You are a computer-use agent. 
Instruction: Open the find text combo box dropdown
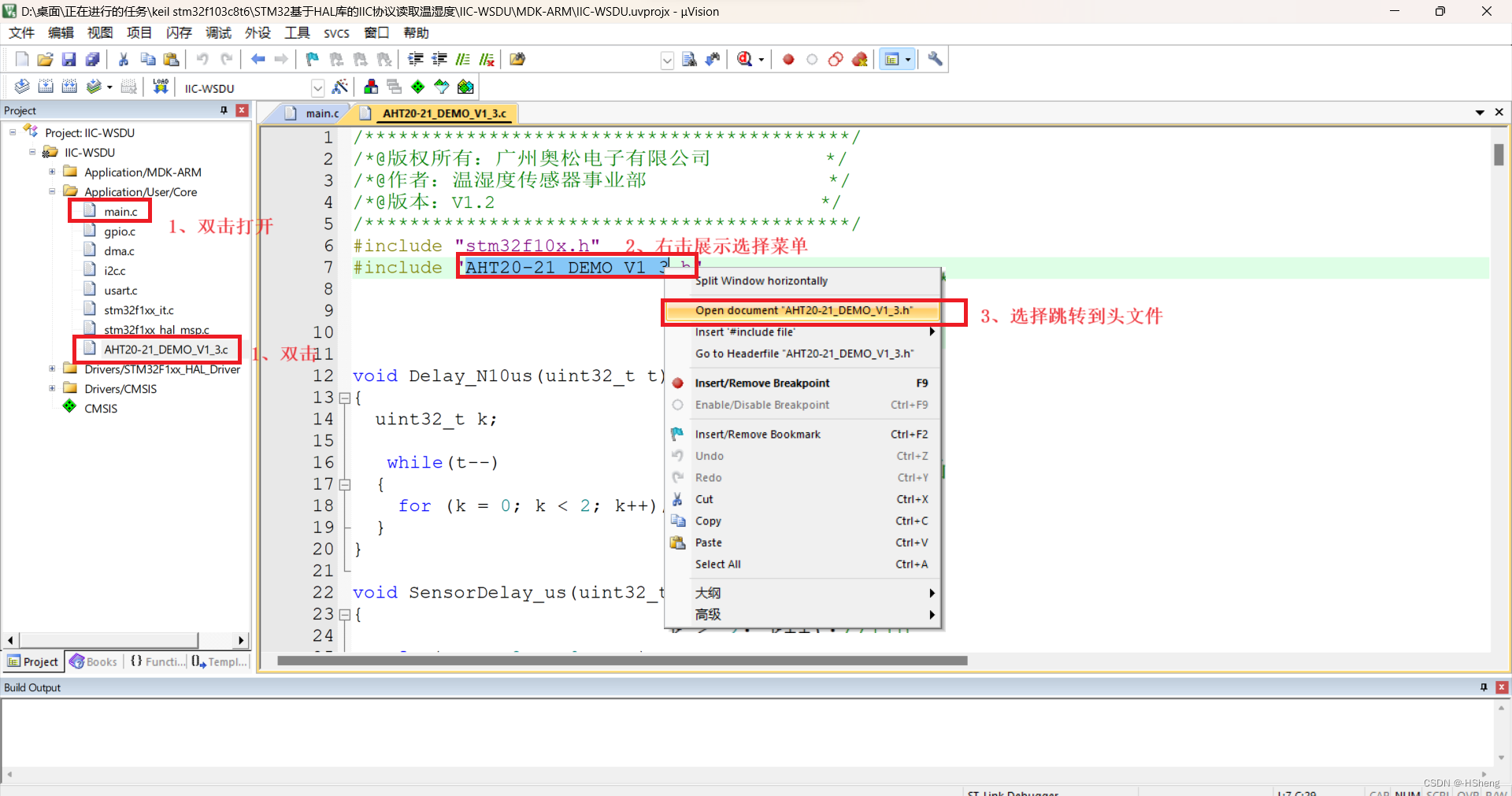point(667,60)
